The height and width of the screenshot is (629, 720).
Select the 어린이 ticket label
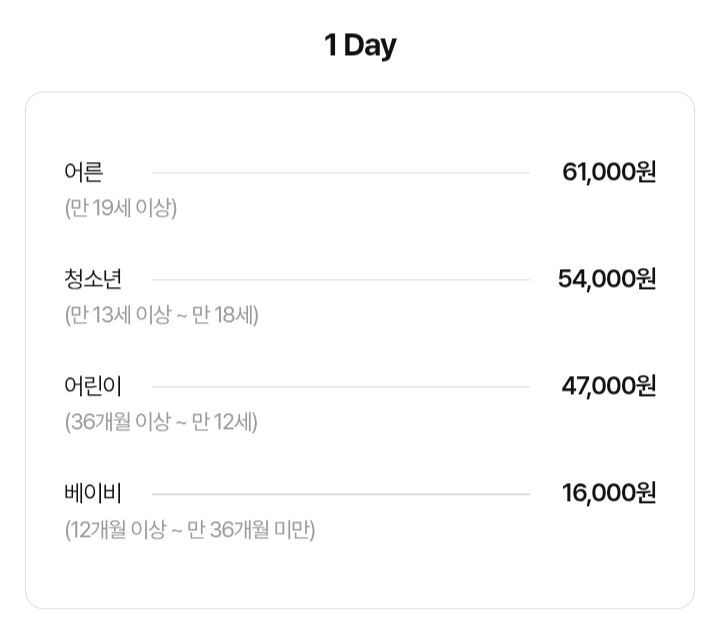93,386
